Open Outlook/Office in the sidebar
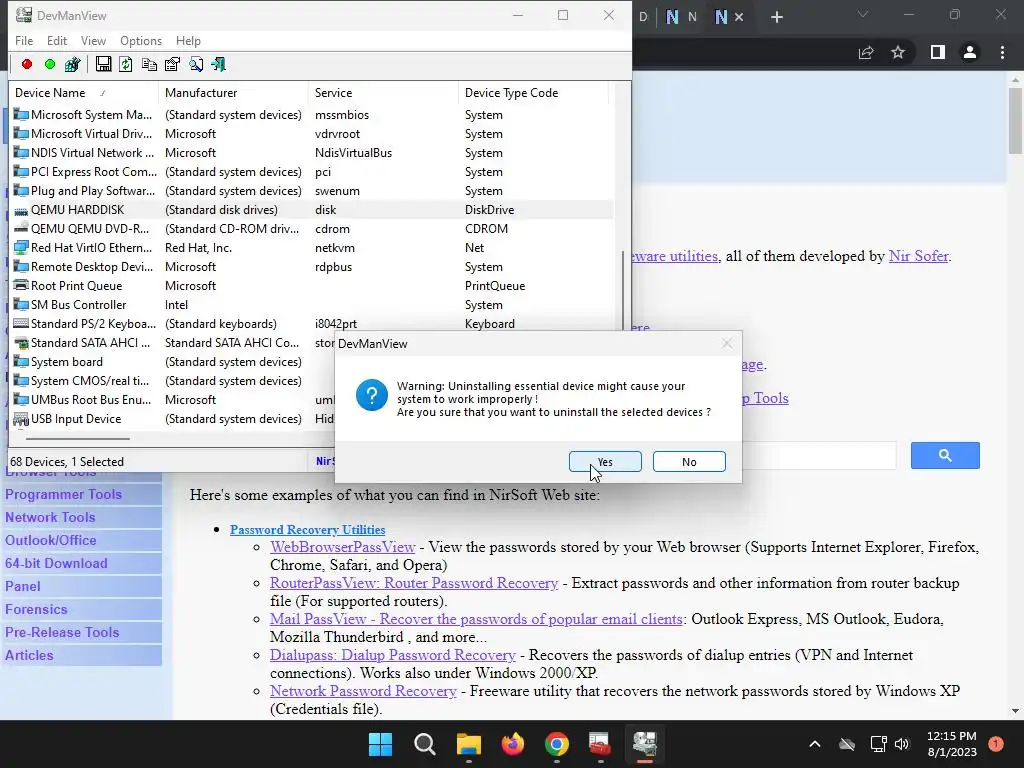The width and height of the screenshot is (1024, 768). (x=51, y=540)
